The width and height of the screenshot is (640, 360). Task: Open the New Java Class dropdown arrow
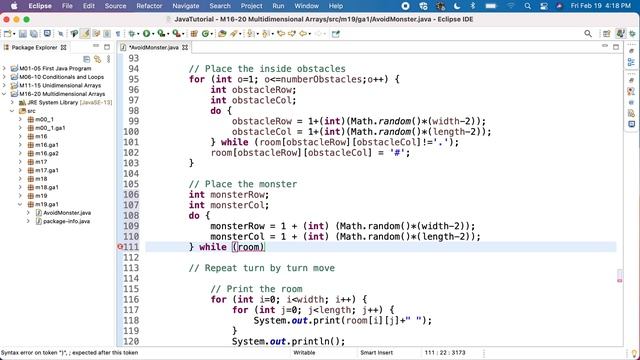211,34
